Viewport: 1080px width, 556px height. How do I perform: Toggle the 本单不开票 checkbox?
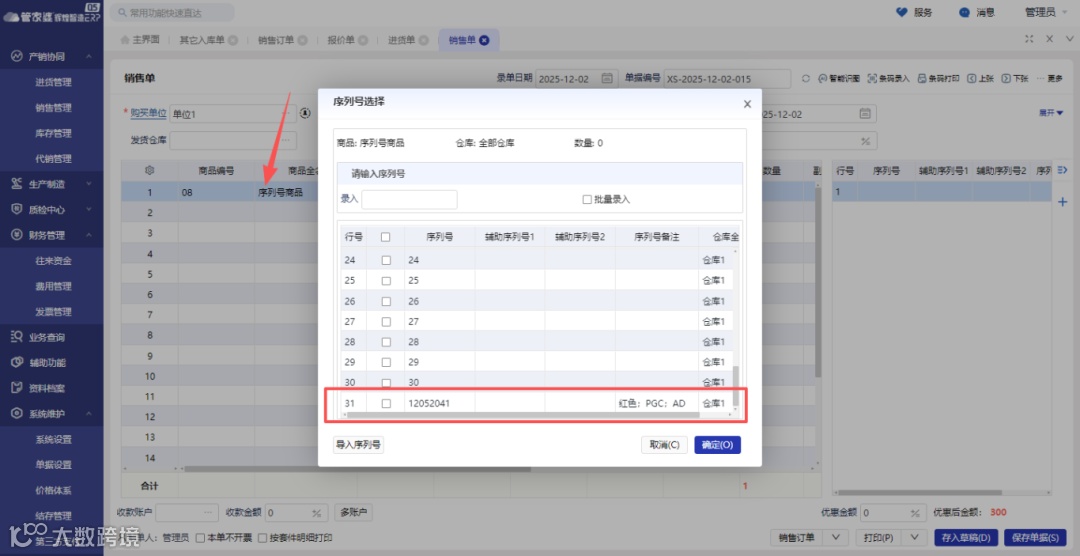(x=200, y=538)
